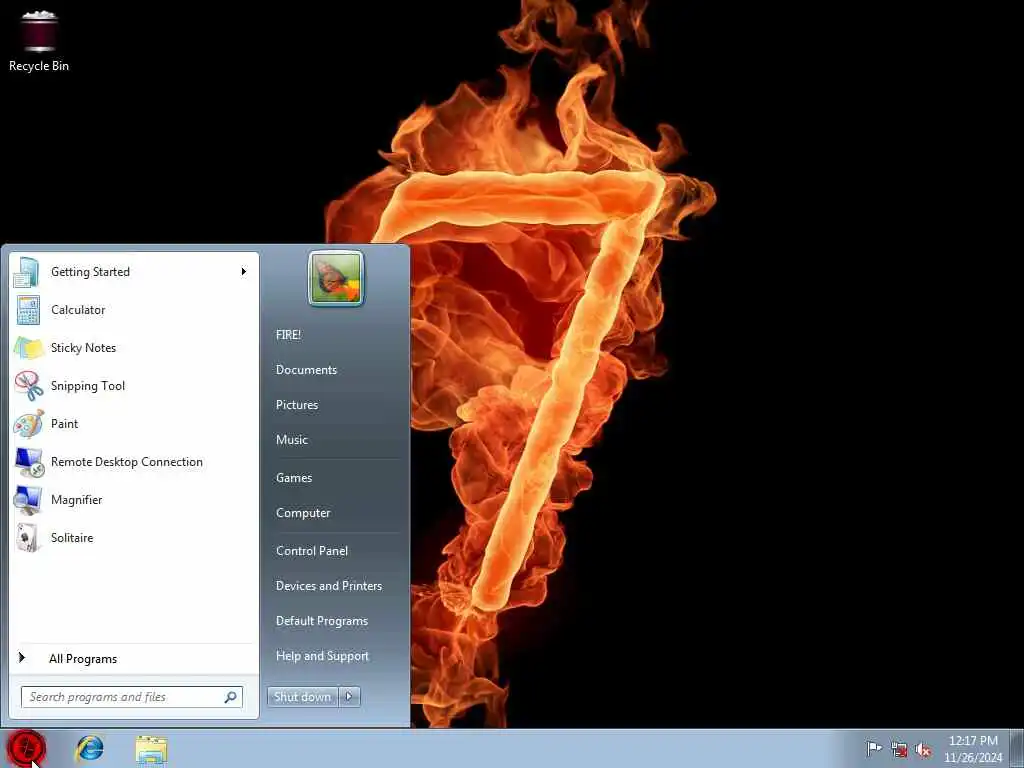Open Computer from Start menu
Viewport: 1024px width, 768px height.
click(x=303, y=513)
